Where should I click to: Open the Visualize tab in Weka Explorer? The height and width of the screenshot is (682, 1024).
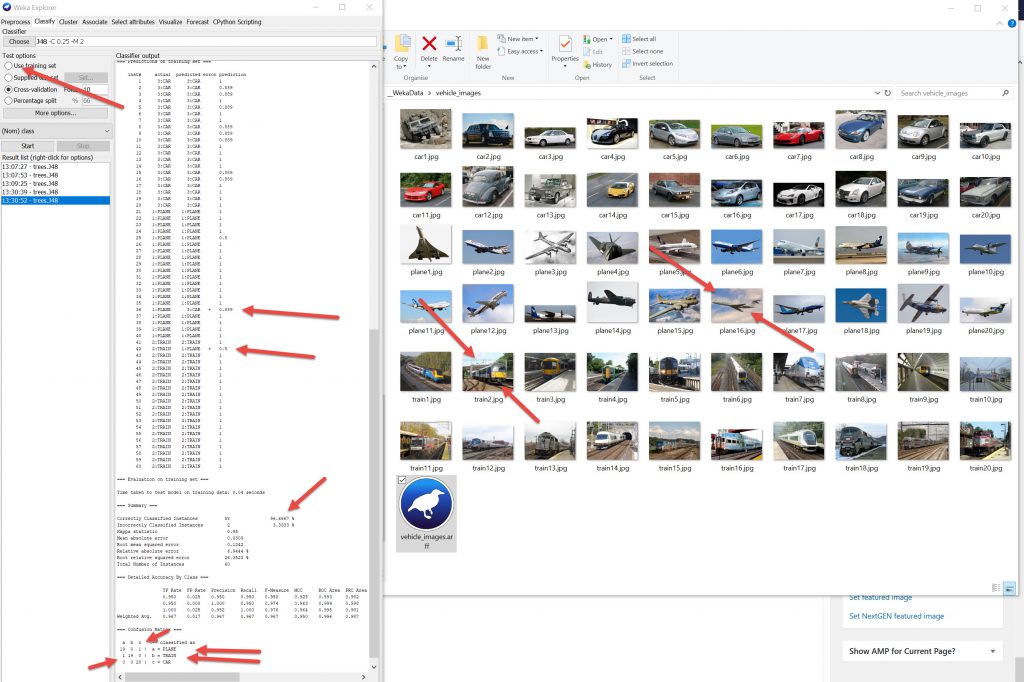tap(170, 21)
